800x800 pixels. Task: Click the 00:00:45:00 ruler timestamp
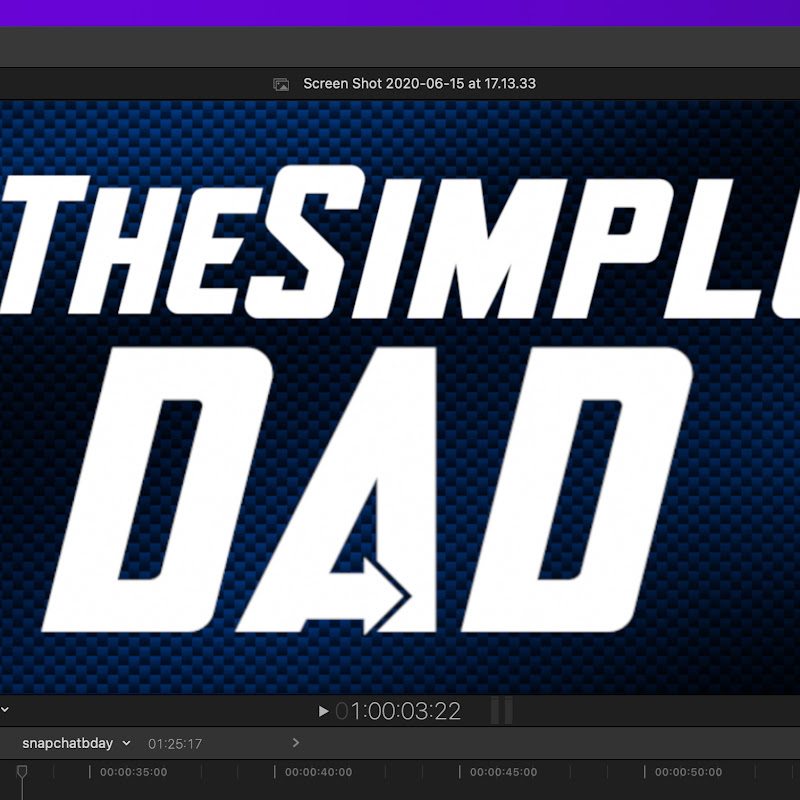point(503,773)
